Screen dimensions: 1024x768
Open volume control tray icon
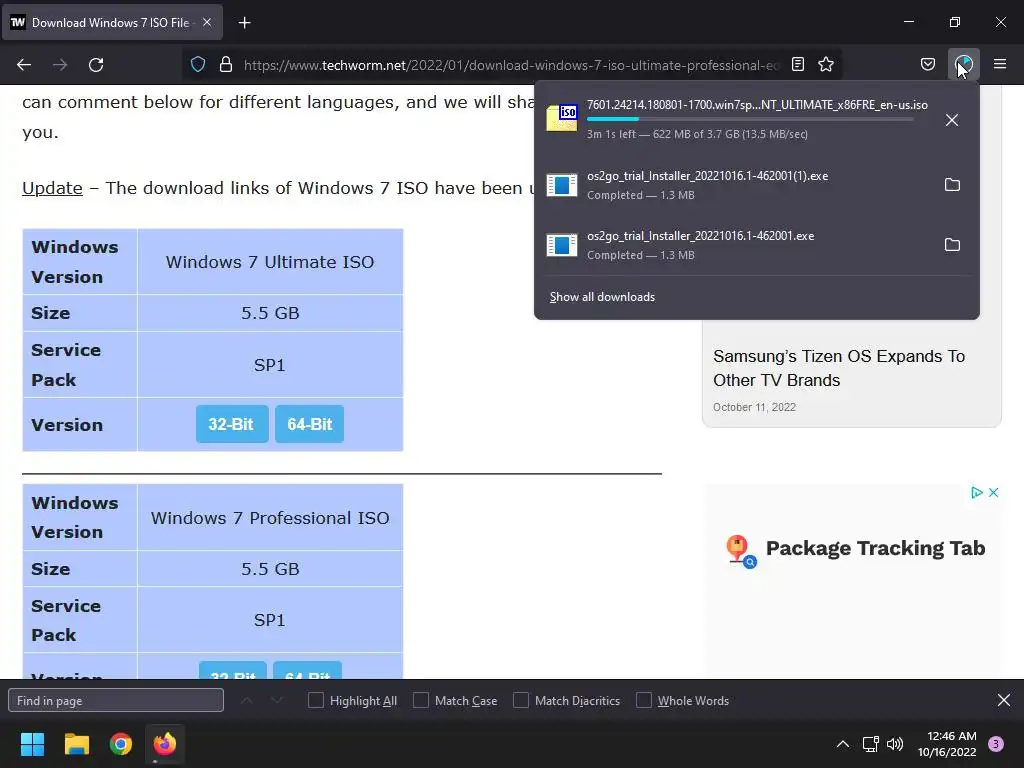point(895,744)
